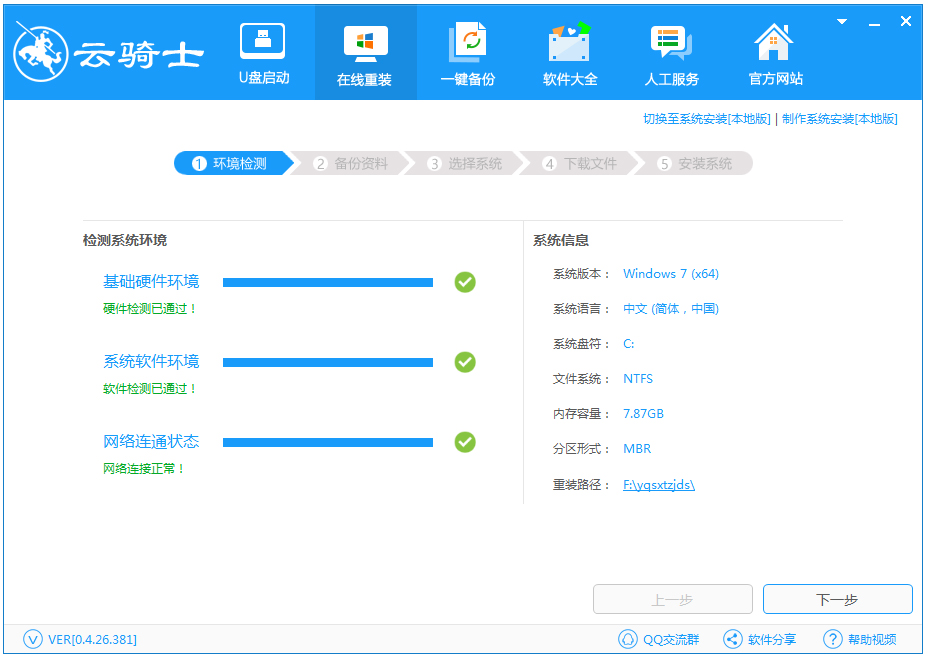
Task: Click the VER[0.4.26.381] version text
Action: click(x=92, y=640)
